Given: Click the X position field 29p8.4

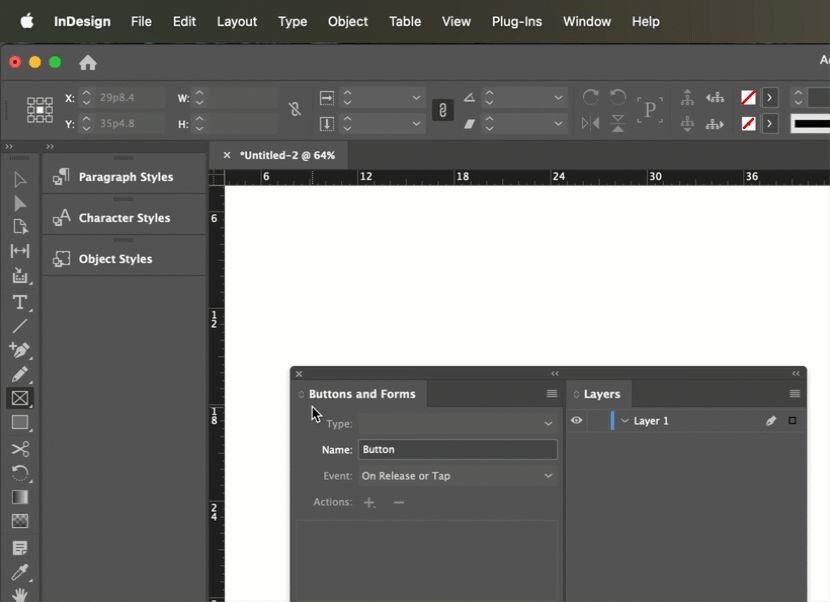Looking at the screenshot, I should pos(130,97).
